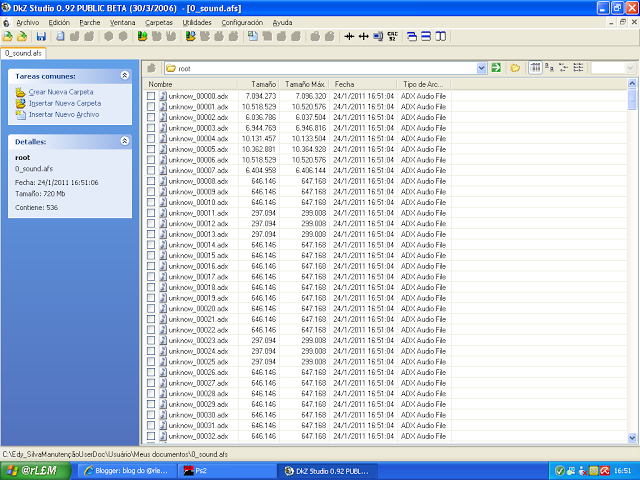Click the blue floppy disk save icon
The width and height of the screenshot is (640, 480).
pos(41,36)
